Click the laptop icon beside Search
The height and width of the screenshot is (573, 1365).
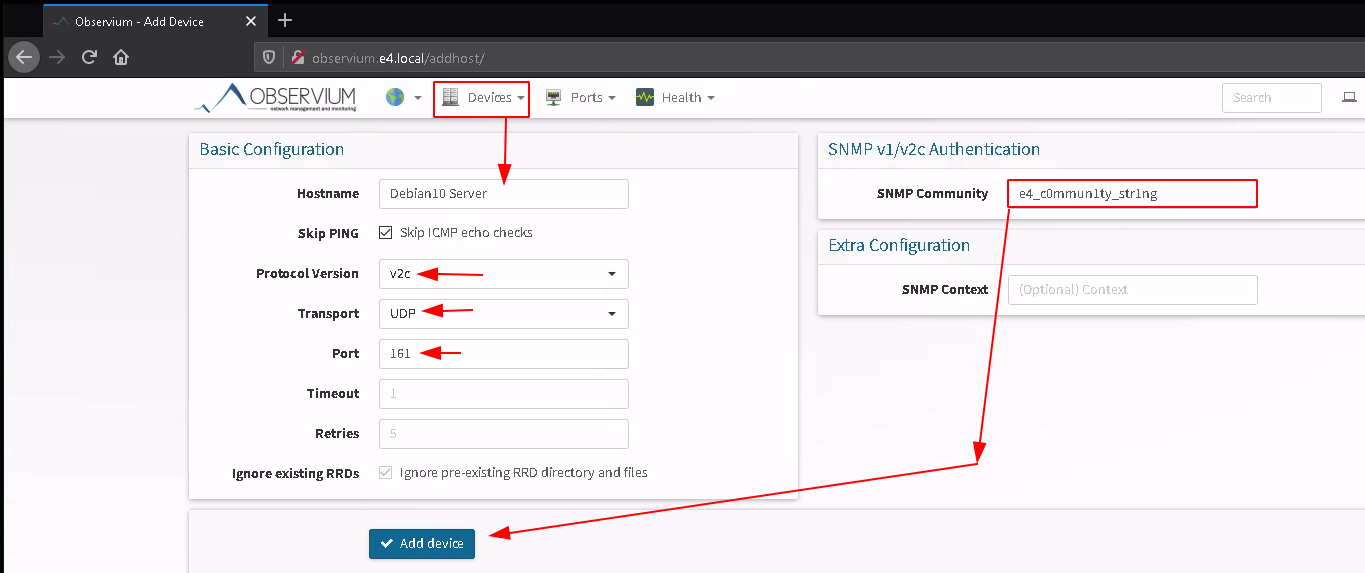[x=1349, y=97]
